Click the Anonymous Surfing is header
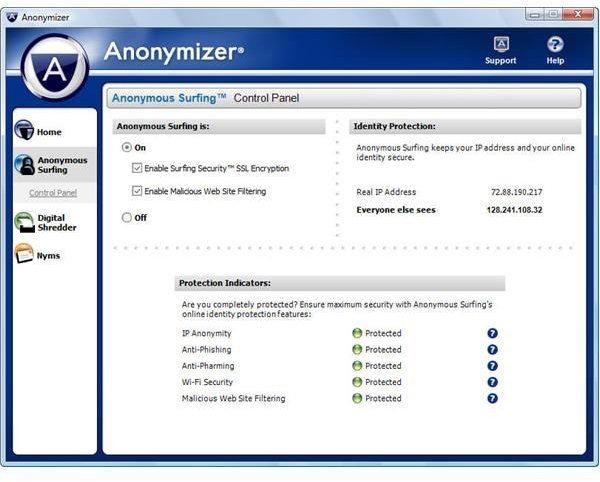Screen dimensions: 600x482 pos(219,126)
